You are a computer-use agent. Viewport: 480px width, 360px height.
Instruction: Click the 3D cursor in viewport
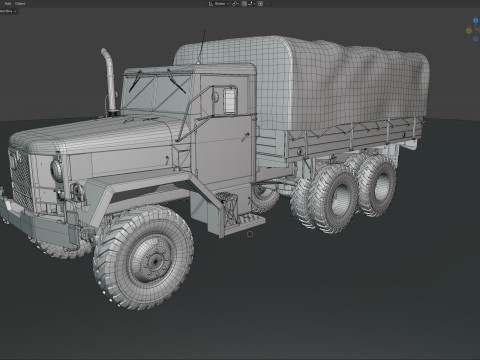pyautogui.click(x=250, y=234)
